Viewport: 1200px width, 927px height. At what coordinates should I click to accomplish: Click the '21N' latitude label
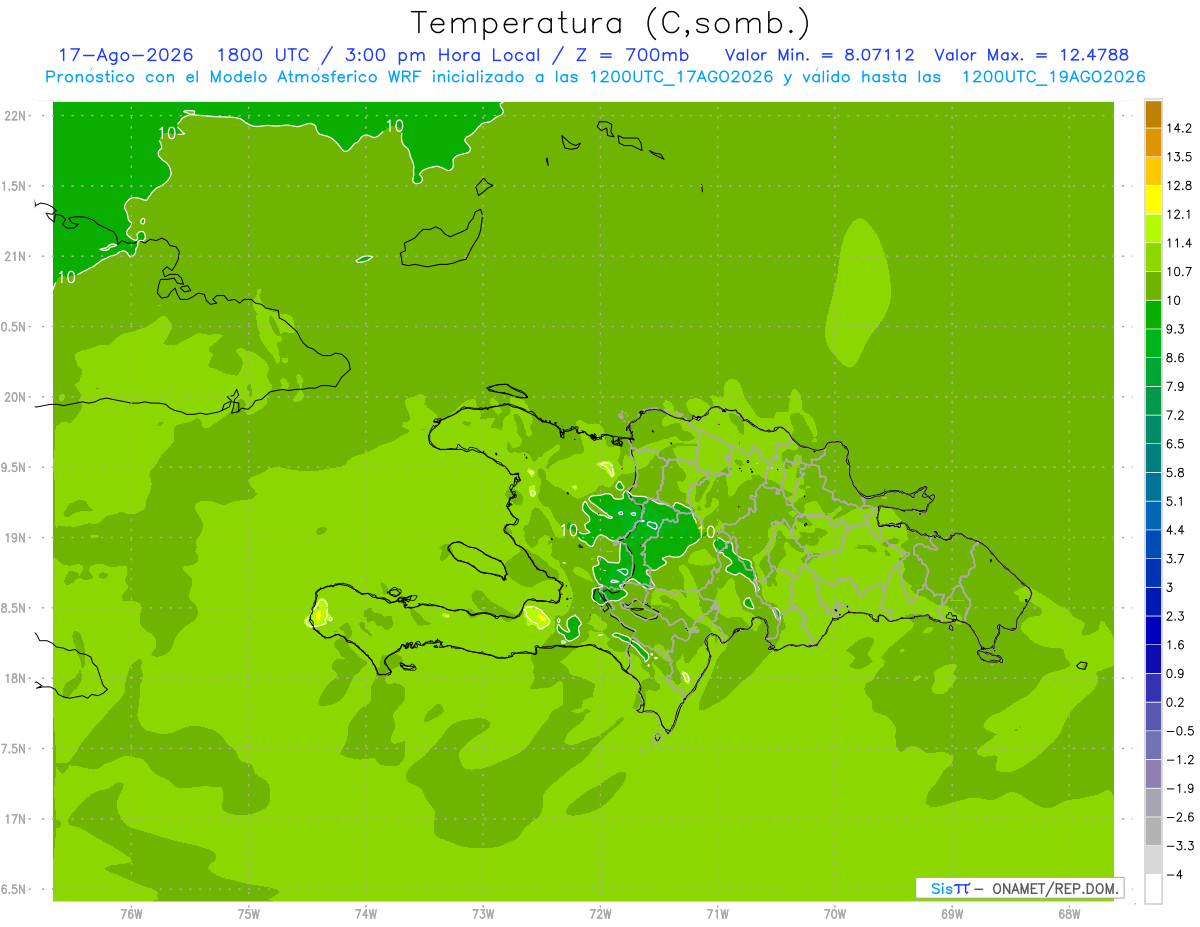[x=16, y=257]
